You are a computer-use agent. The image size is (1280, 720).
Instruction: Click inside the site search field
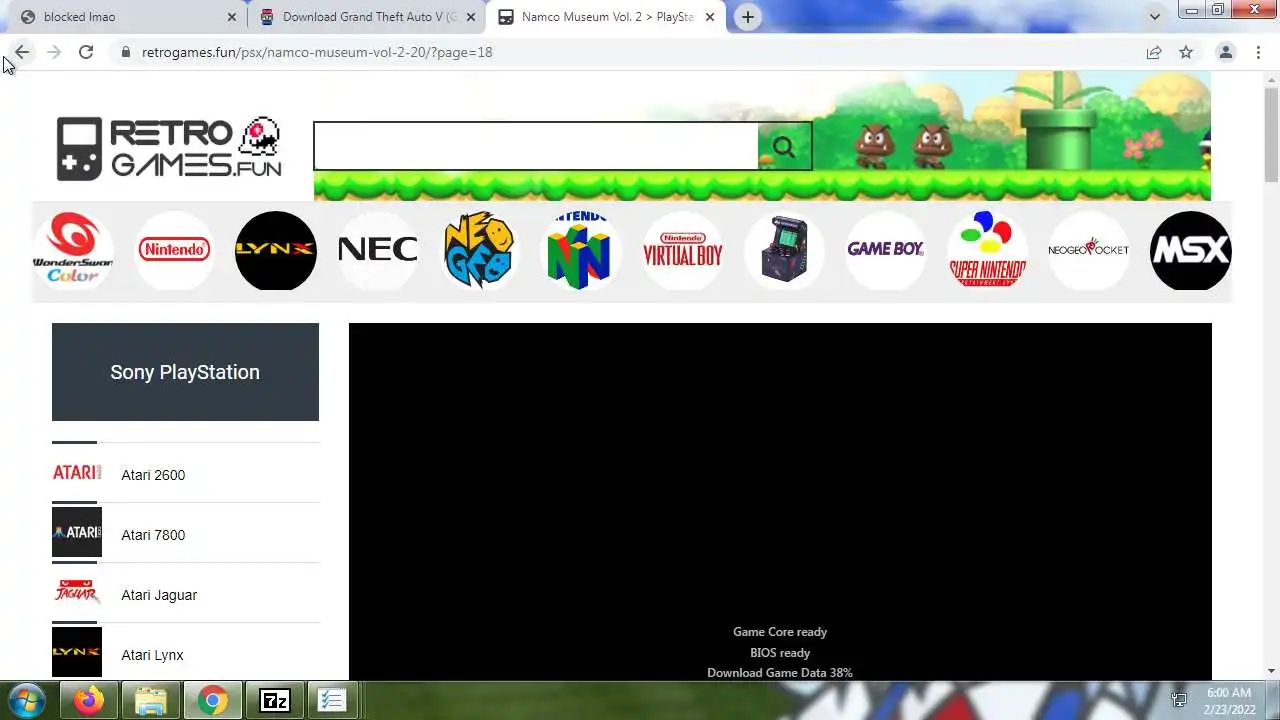pyautogui.click(x=536, y=147)
